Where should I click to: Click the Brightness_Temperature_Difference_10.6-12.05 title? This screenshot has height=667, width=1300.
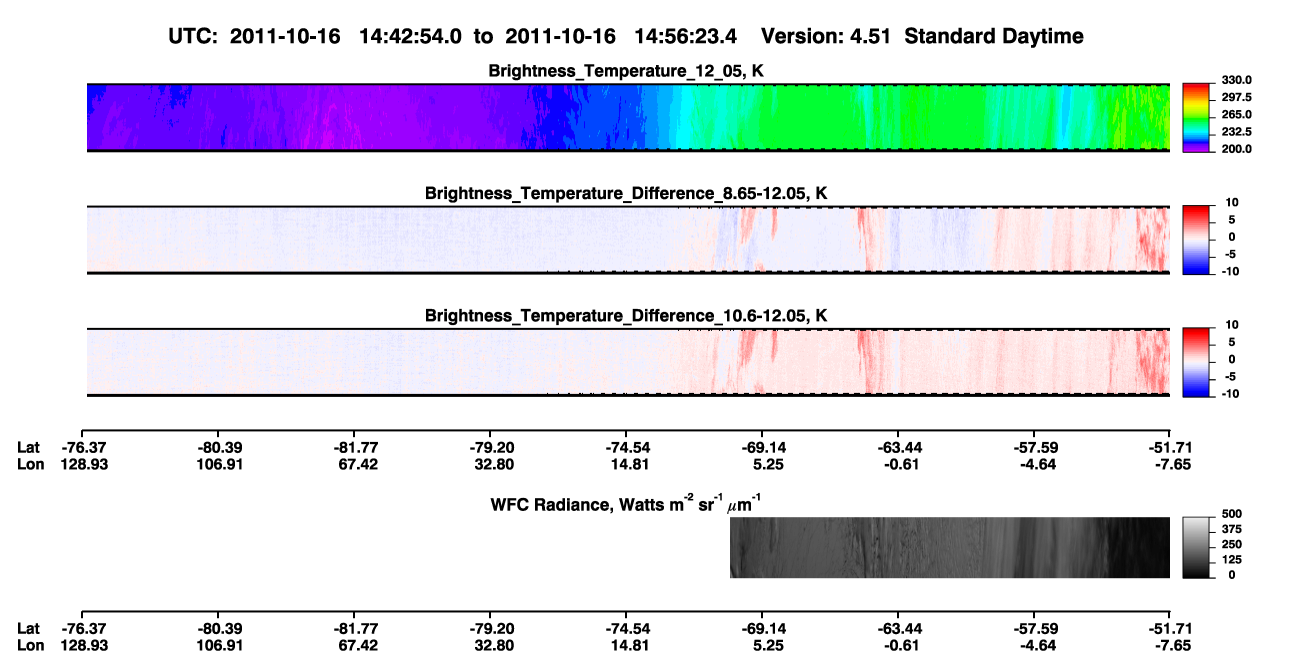(x=628, y=315)
